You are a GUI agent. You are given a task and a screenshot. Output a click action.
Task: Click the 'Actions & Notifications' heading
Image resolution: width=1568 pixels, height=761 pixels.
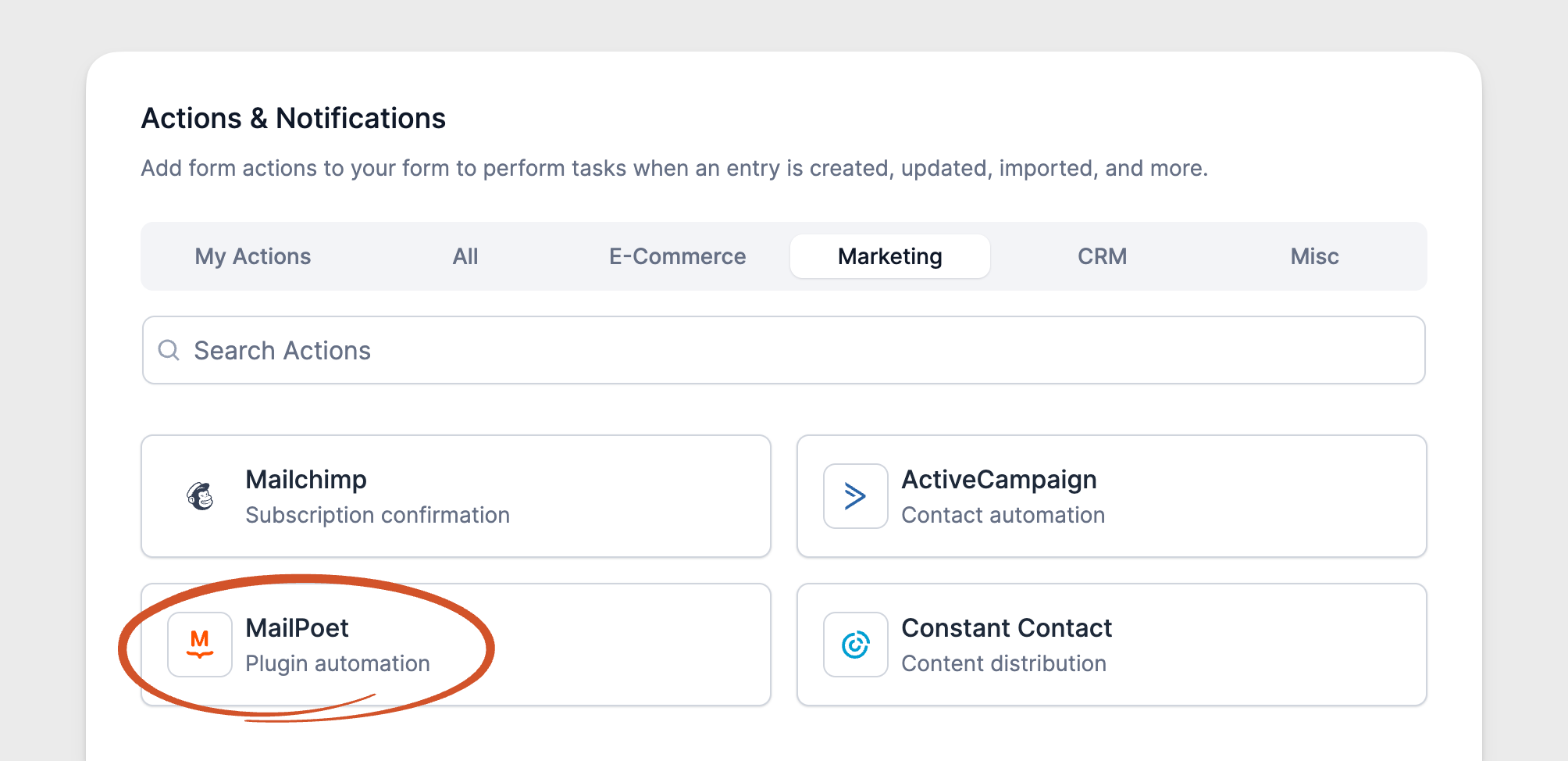coord(294,118)
